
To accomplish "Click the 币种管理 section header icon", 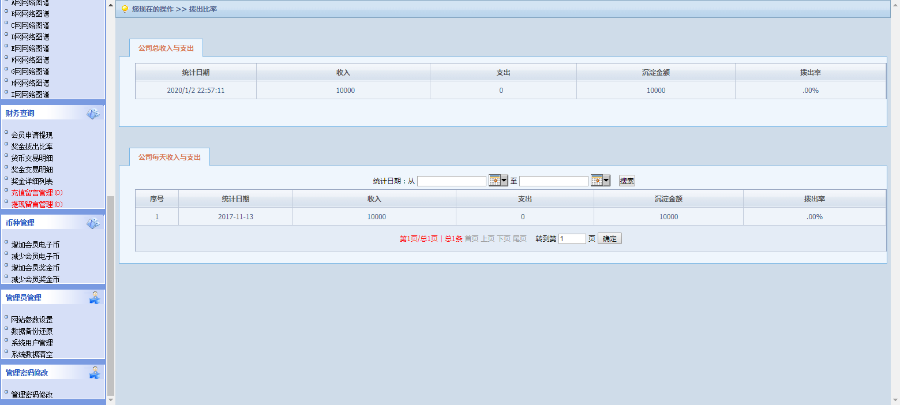I will pos(93,223).
